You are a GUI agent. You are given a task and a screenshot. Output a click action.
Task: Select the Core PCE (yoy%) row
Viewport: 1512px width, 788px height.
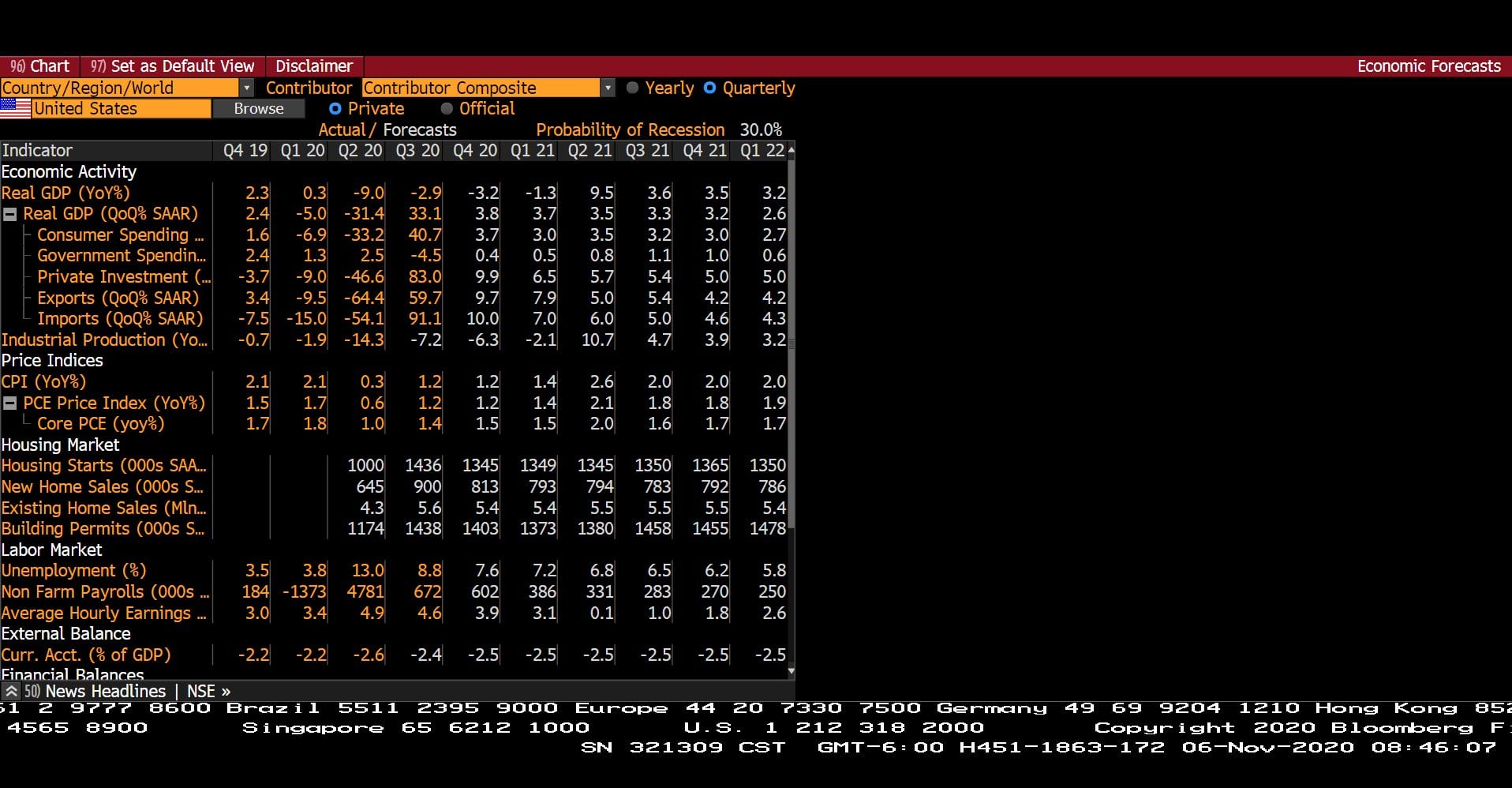(100, 423)
